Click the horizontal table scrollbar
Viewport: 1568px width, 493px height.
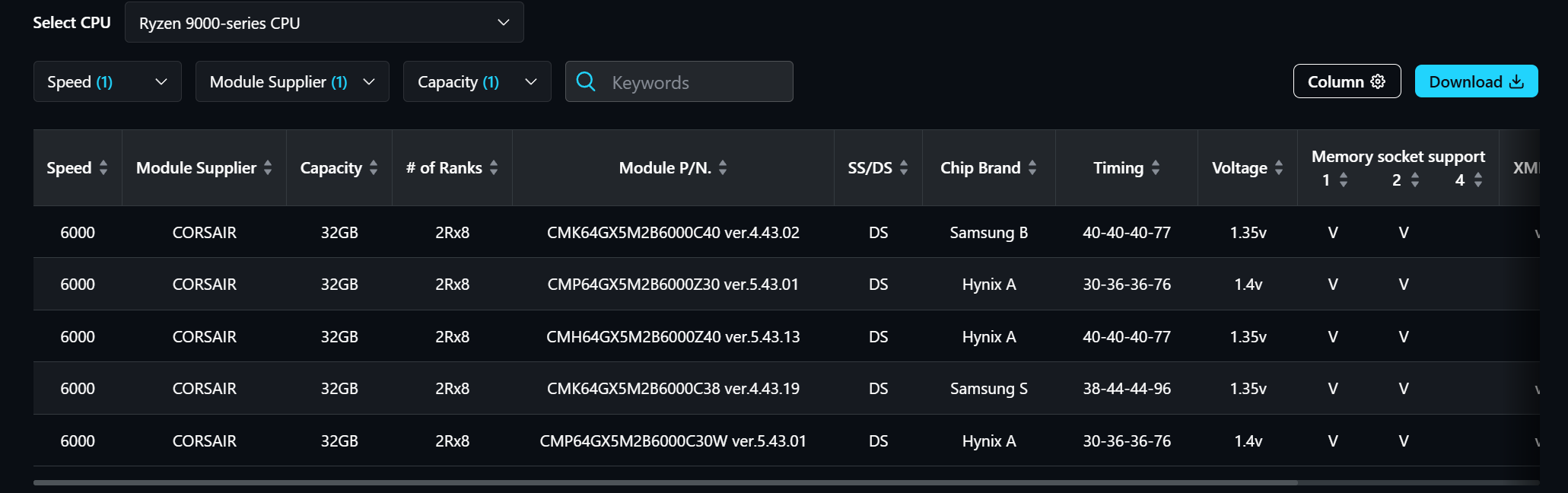pyautogui.click(x=666, y=482)
